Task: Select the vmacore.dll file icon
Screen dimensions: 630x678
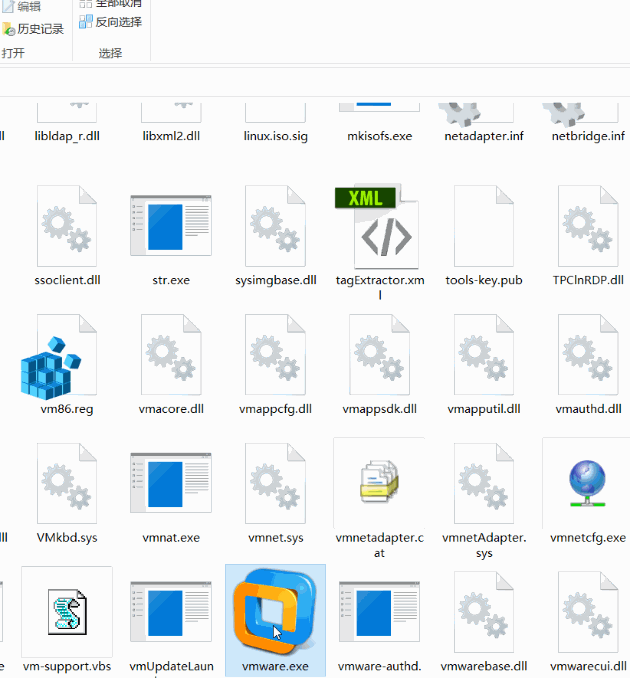Action: point(171,355)
